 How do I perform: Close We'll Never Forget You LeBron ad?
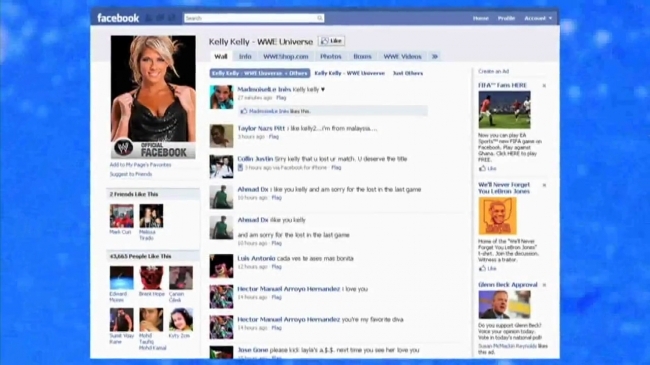click(x=544, y=185)
